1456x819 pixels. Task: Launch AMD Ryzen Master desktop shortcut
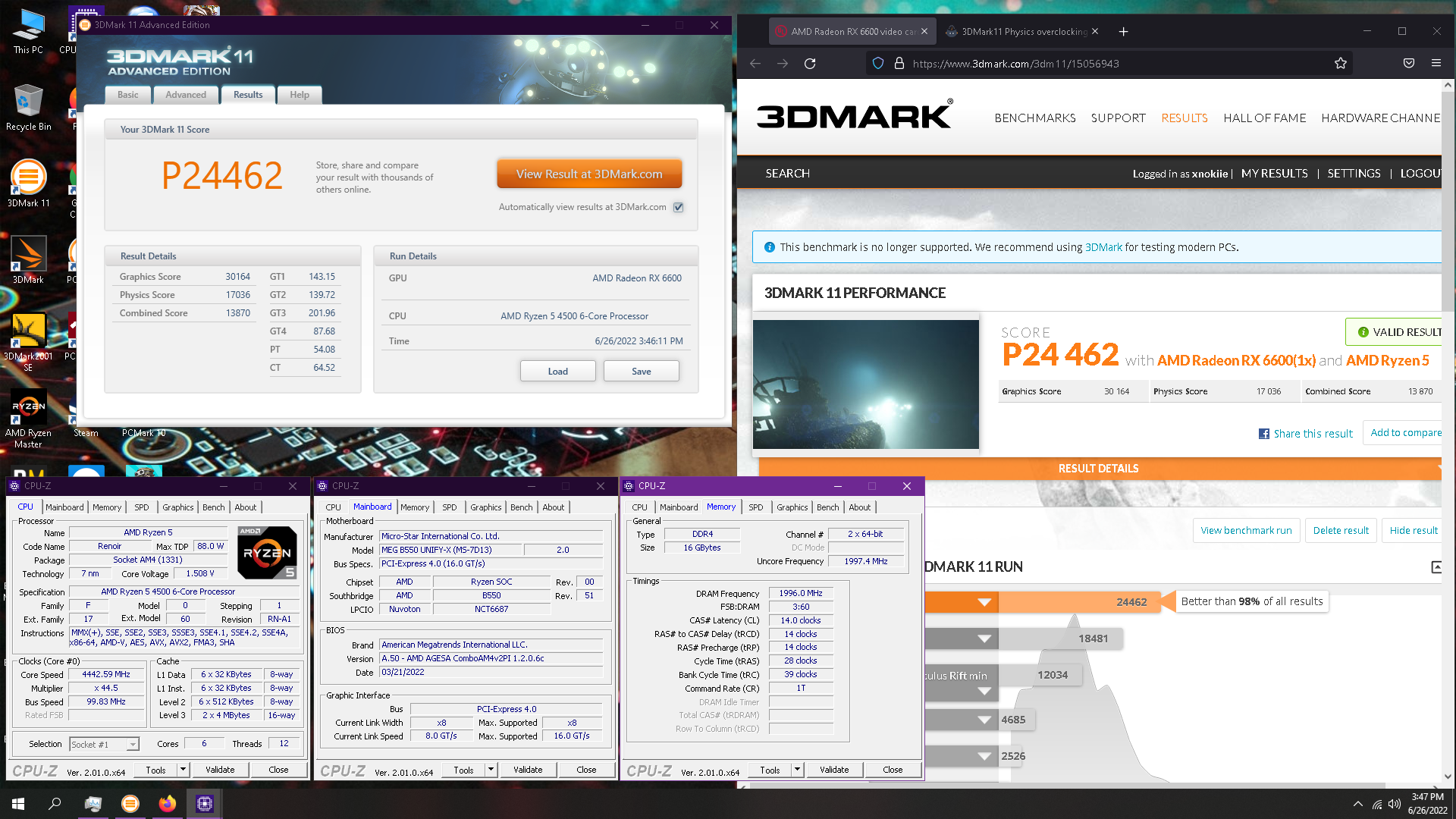(x=28, y=419)
